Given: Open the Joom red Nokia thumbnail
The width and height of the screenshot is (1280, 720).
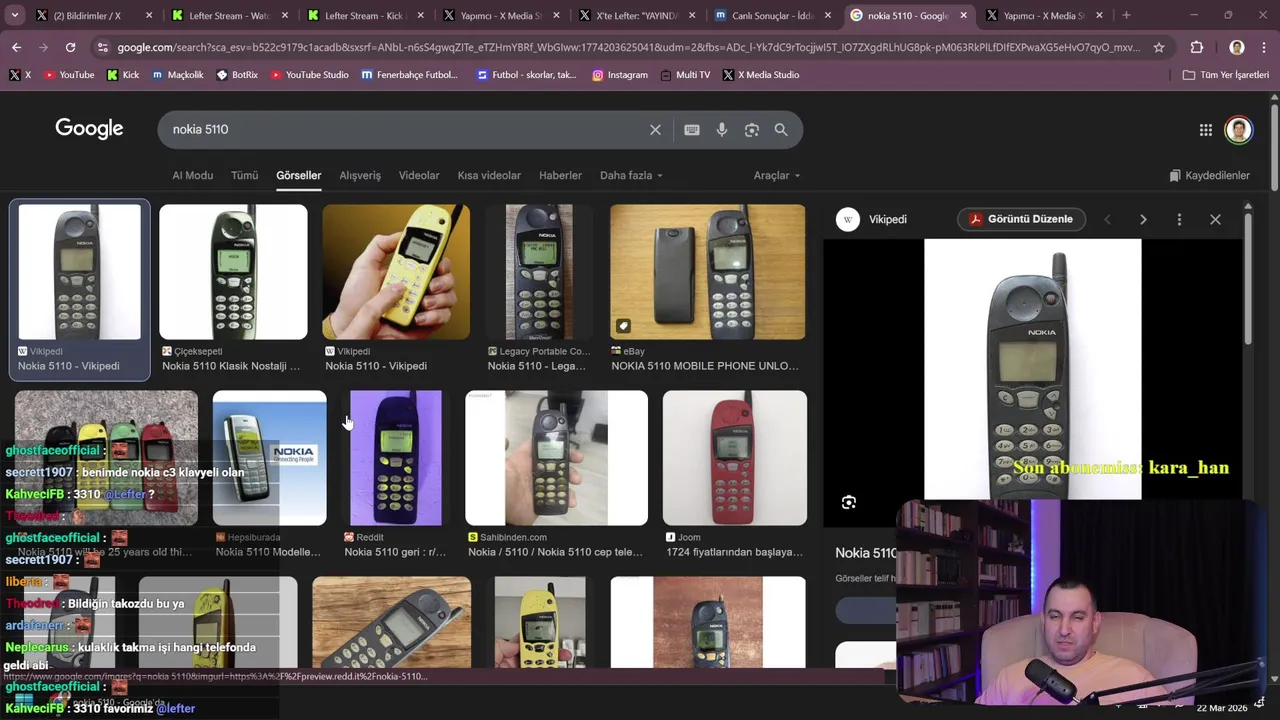Looking at the screenshot, I should 735,458.
